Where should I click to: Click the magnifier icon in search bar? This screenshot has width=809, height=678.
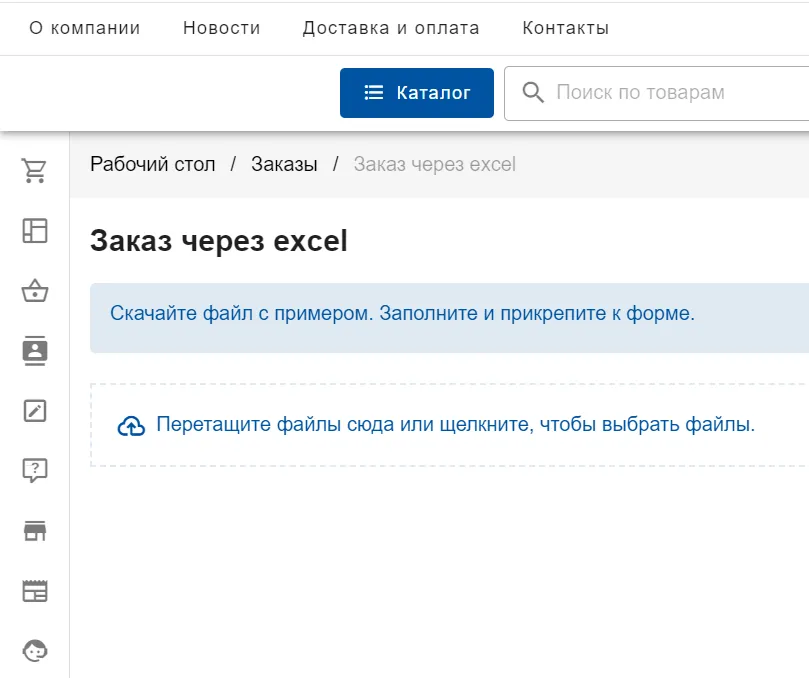pyautogui.click(x=533, y=92)
